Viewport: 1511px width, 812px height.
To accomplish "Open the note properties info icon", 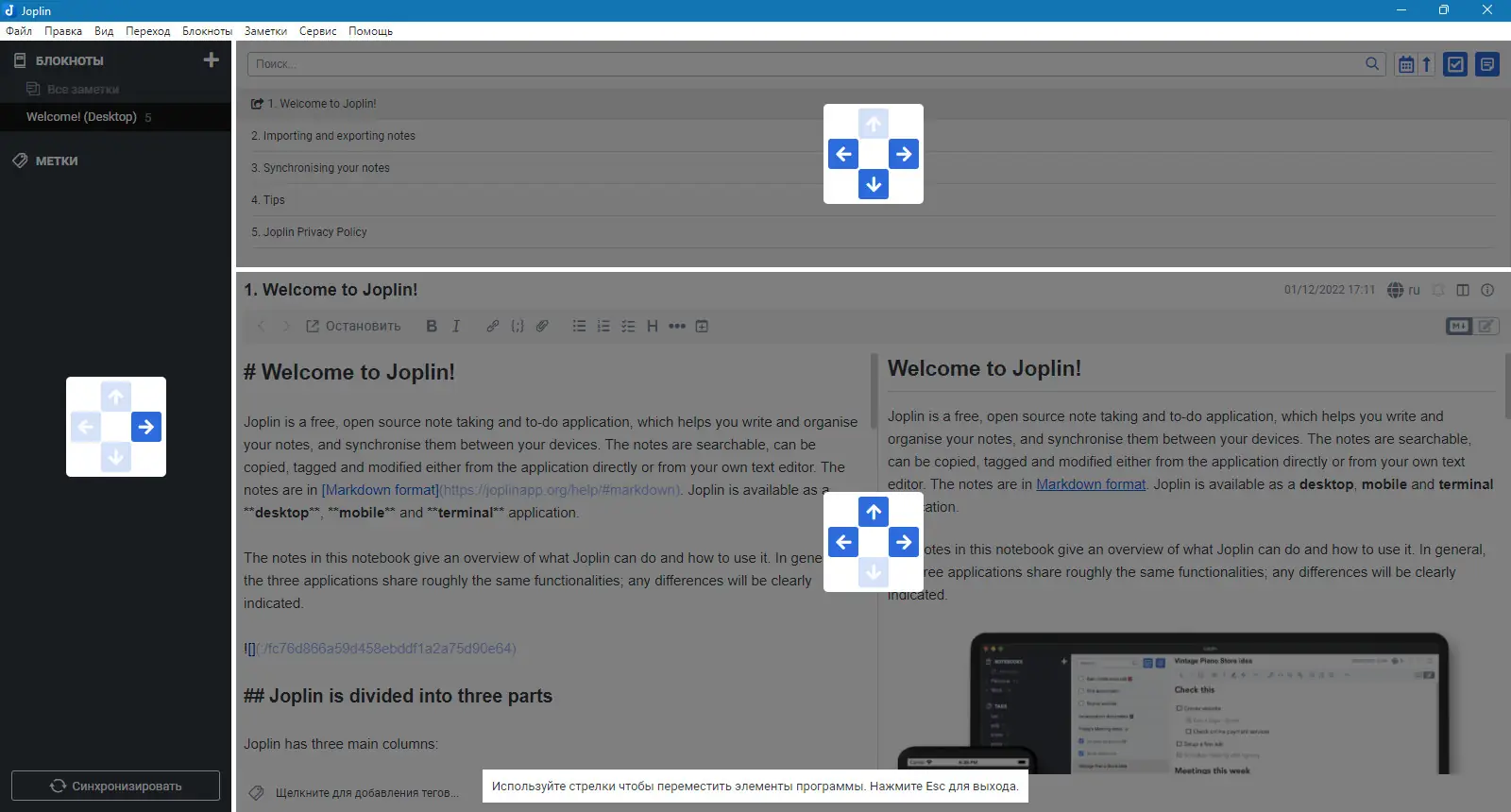I will (x=1487, y=290).
